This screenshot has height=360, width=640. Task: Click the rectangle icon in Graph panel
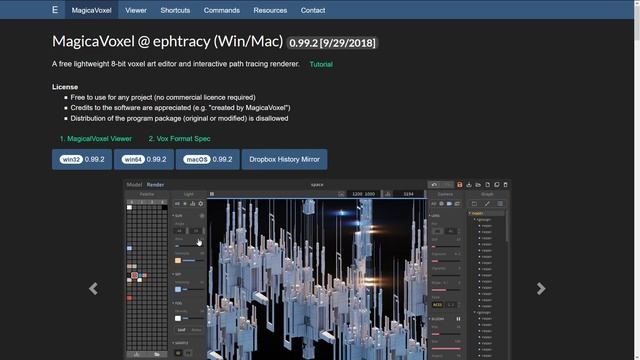[474, 204]
